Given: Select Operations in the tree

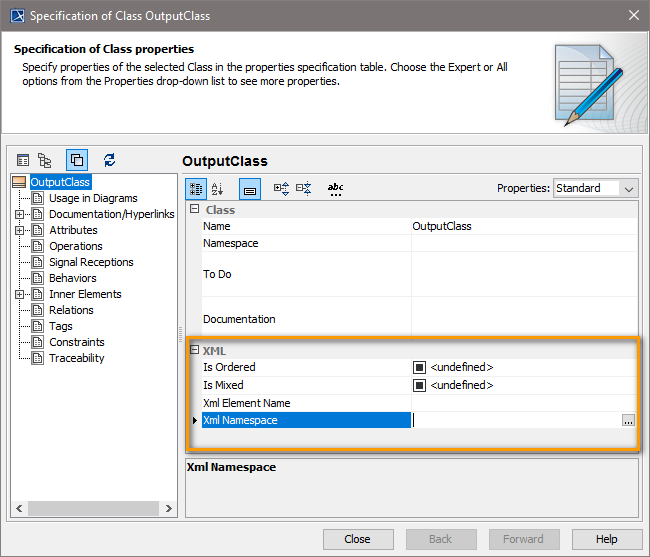Looking at the screenshot, I should click(75, 246).
